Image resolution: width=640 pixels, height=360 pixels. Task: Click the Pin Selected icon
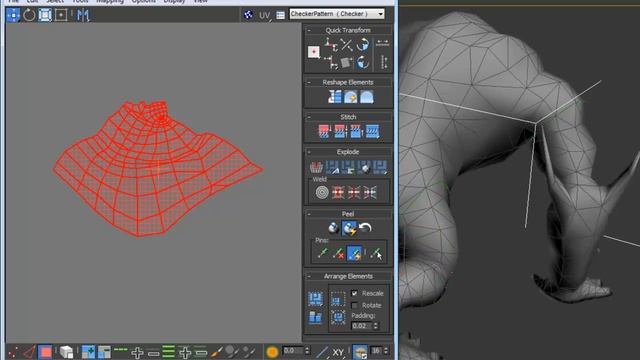(x=322, y=253)
